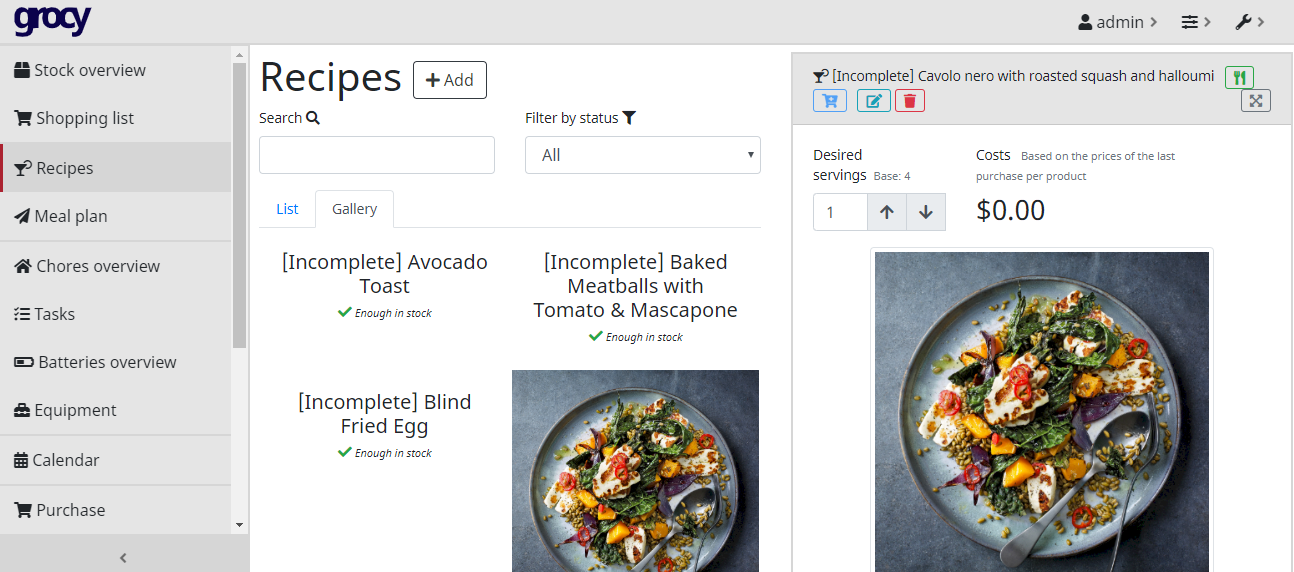Open the Avocado Toast recipe
The image size is (1294, 572).
385,274
